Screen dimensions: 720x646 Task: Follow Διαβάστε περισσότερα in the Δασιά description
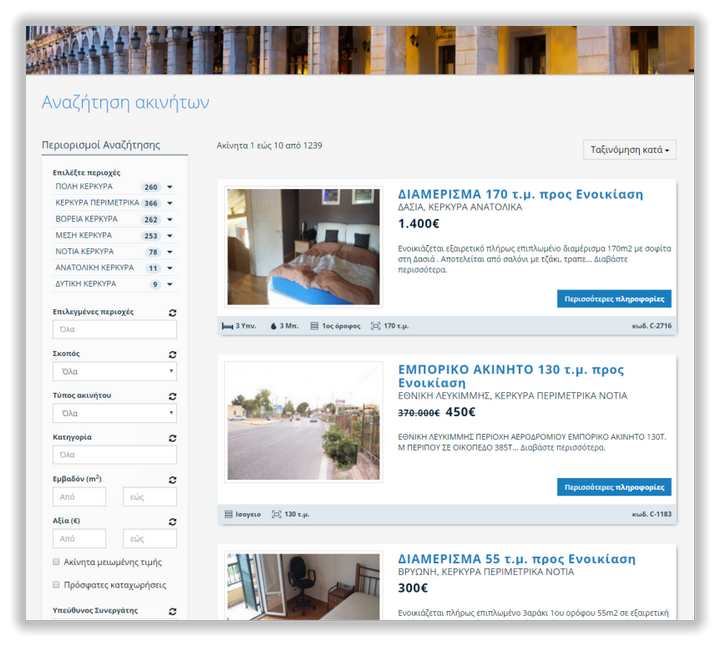pyautogui.click(x=611, y=259)
